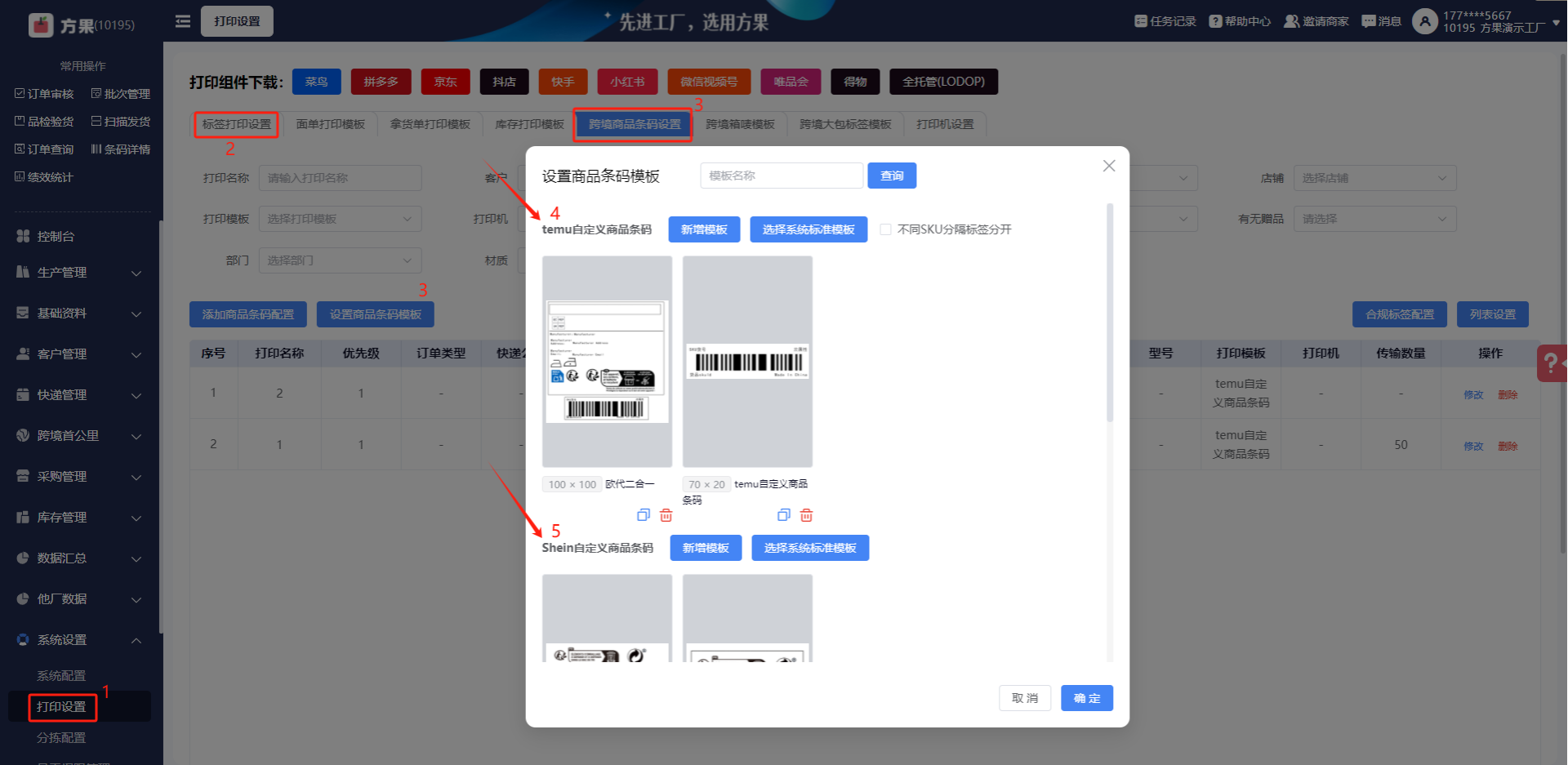Cancel the dialog with 取消
The image size is (1568, 765).
tap(1025, 698)
